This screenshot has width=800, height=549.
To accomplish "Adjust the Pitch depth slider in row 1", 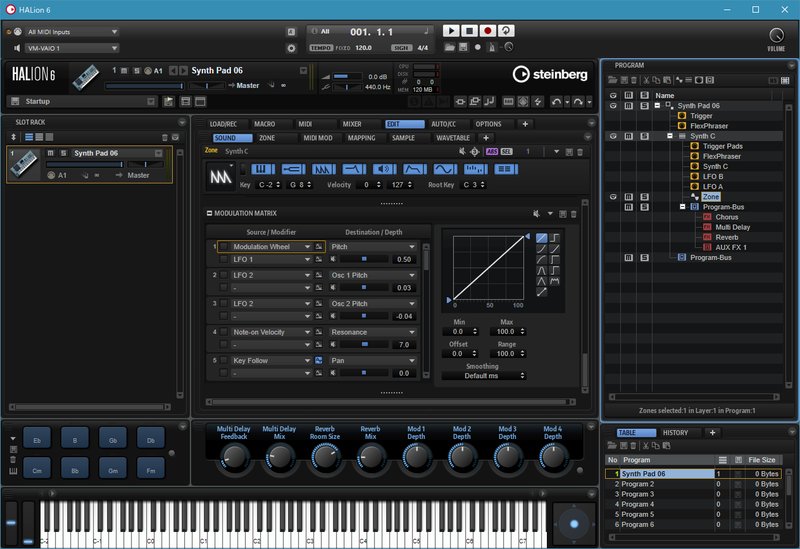I will coord(363,259).
